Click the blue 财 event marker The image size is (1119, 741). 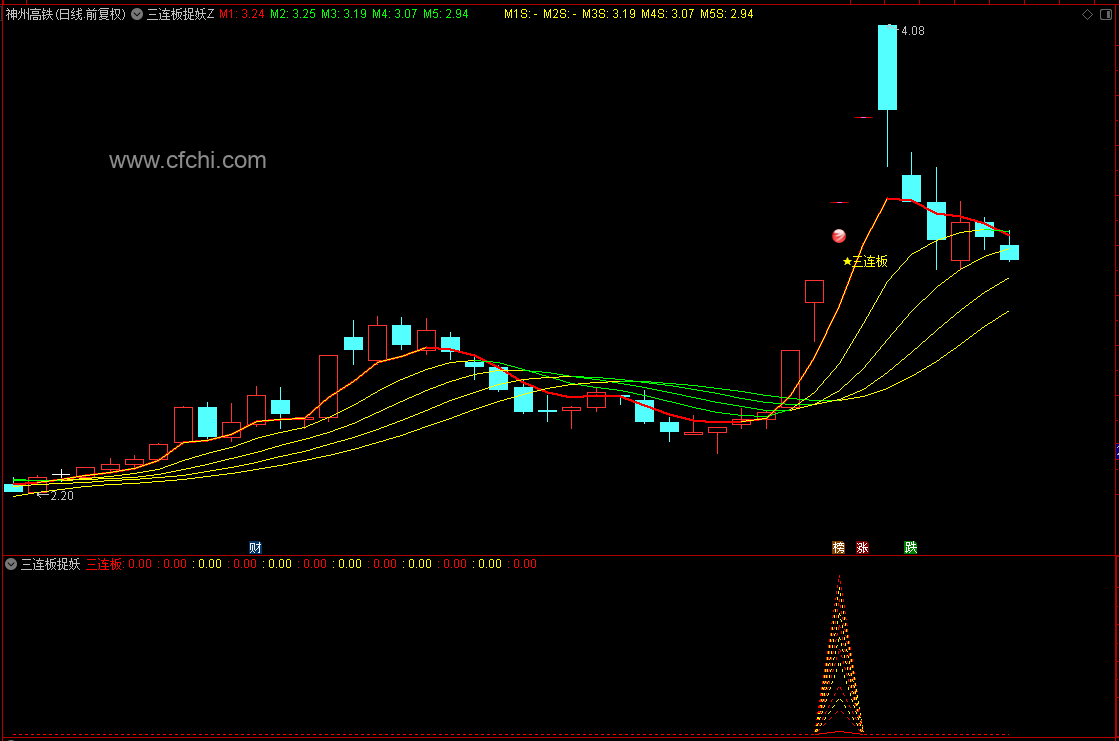pos(255,548)
